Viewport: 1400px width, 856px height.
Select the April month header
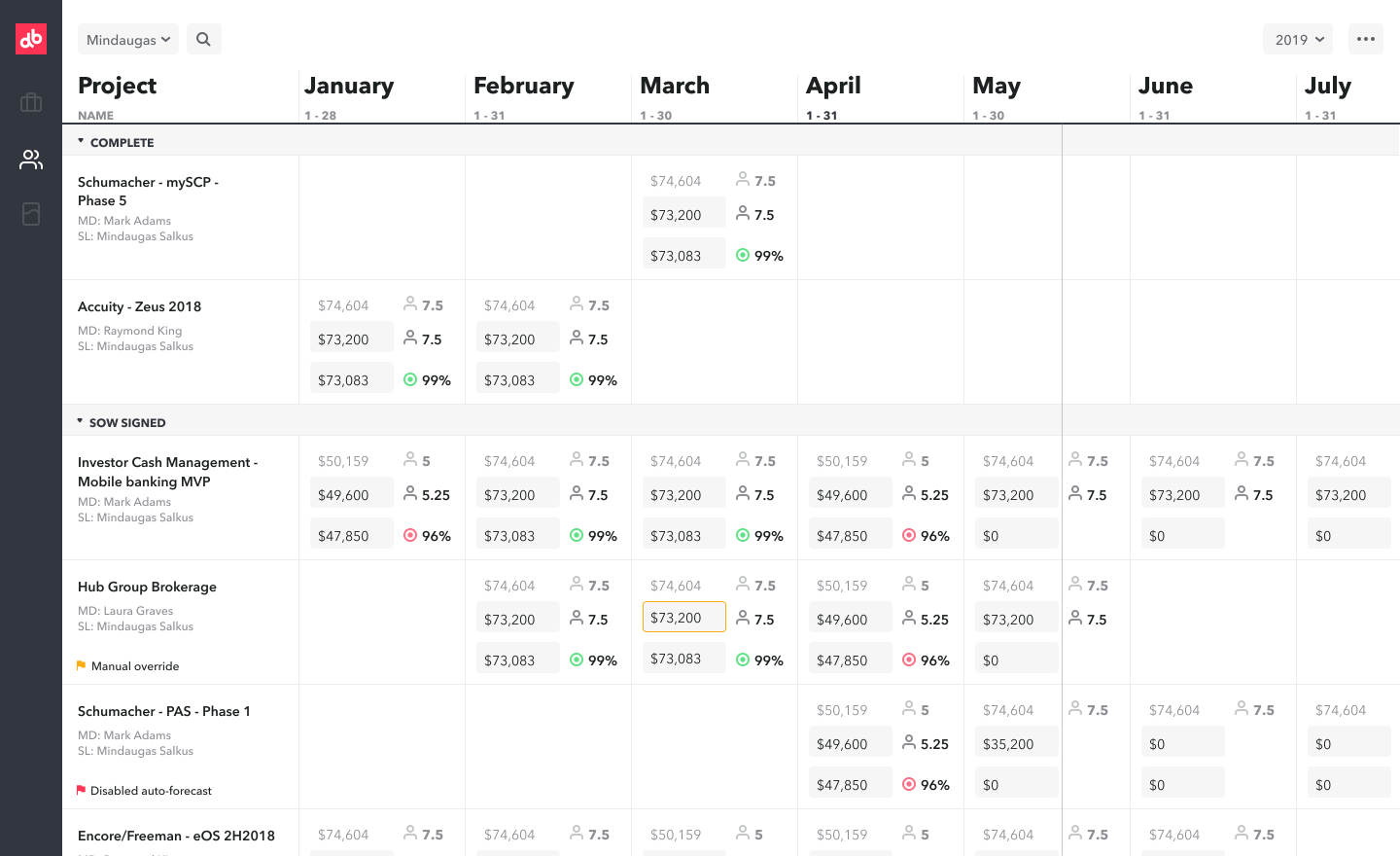[833, 86]
